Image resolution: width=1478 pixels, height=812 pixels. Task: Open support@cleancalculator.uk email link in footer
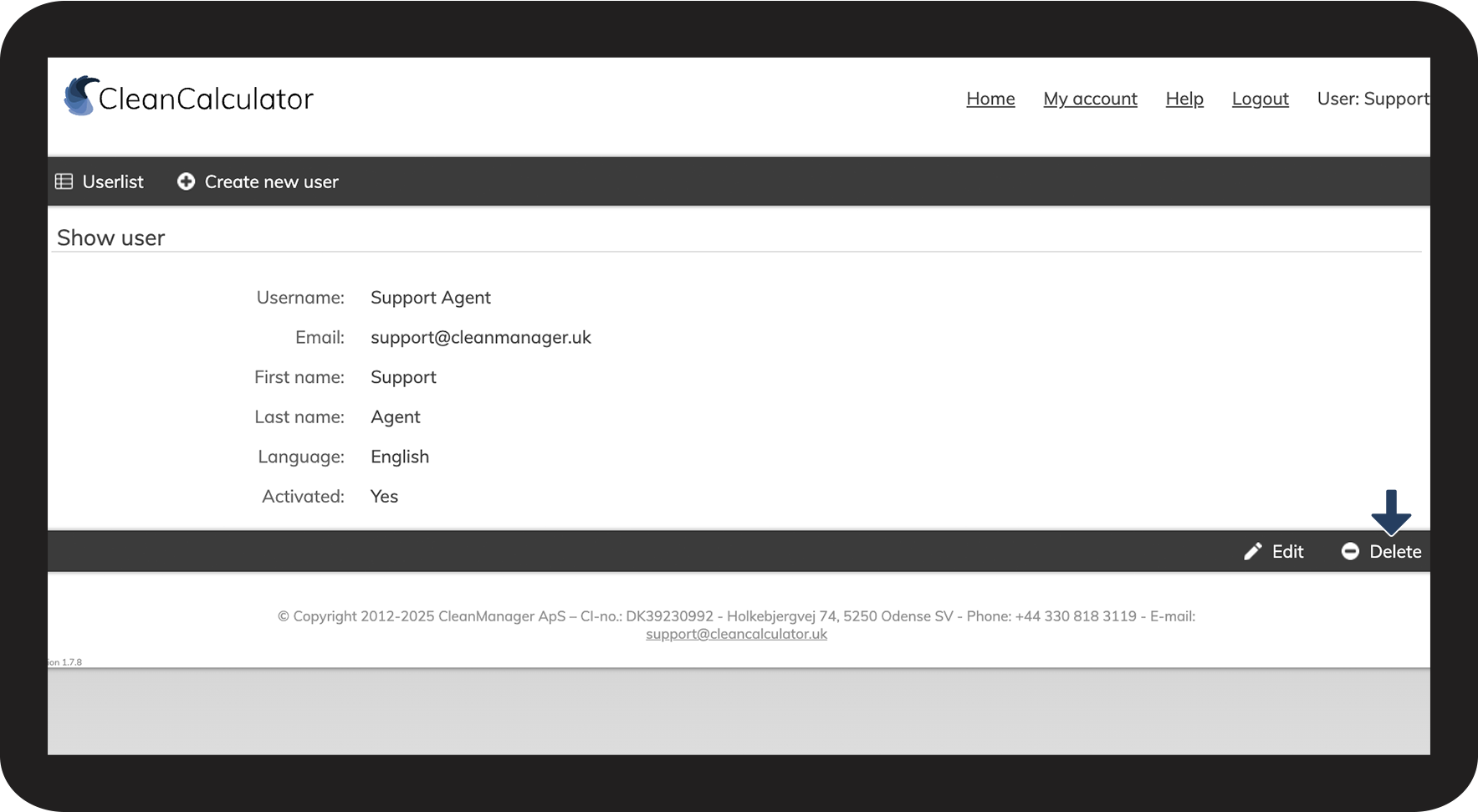[x=736, y=634]
